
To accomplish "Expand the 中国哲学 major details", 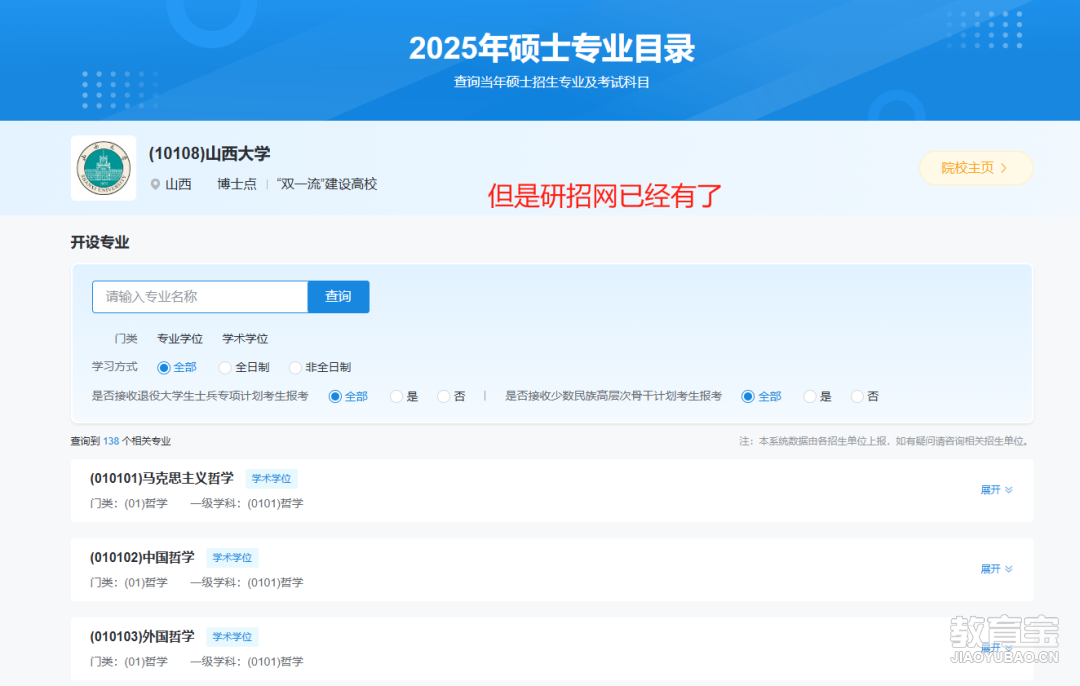I will [996, 569].
